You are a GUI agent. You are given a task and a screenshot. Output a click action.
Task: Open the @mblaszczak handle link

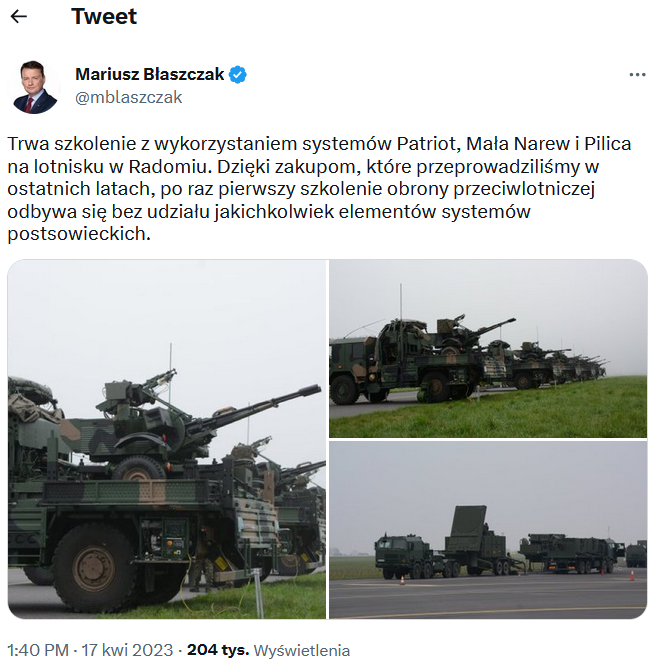point(129,97)
